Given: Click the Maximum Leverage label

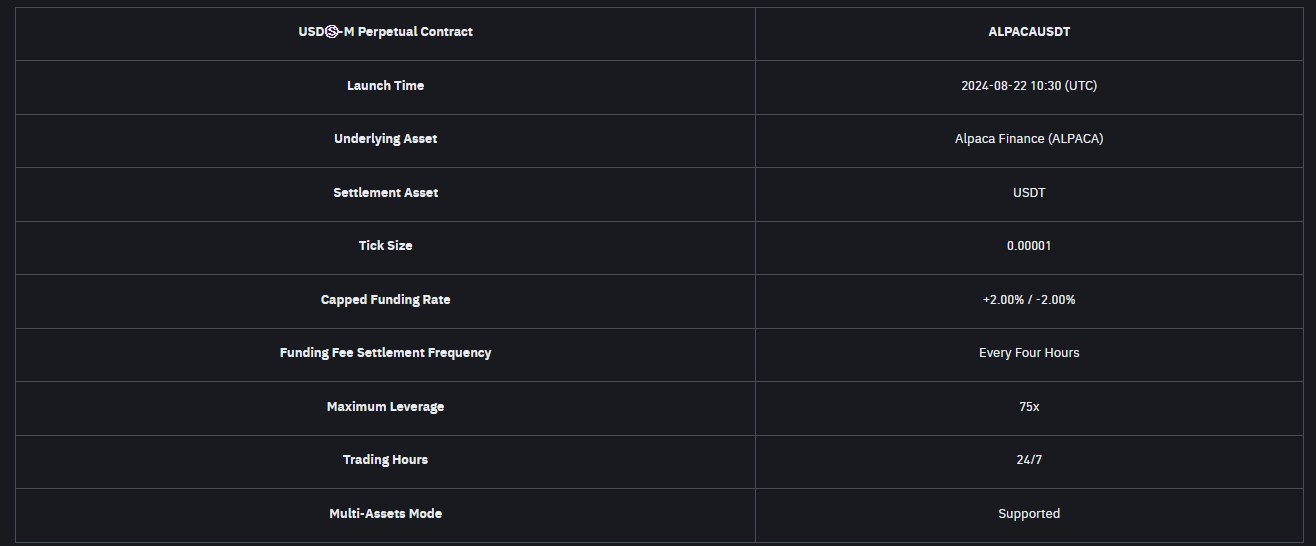Looking at the screenshot, I should pos(385,407).
